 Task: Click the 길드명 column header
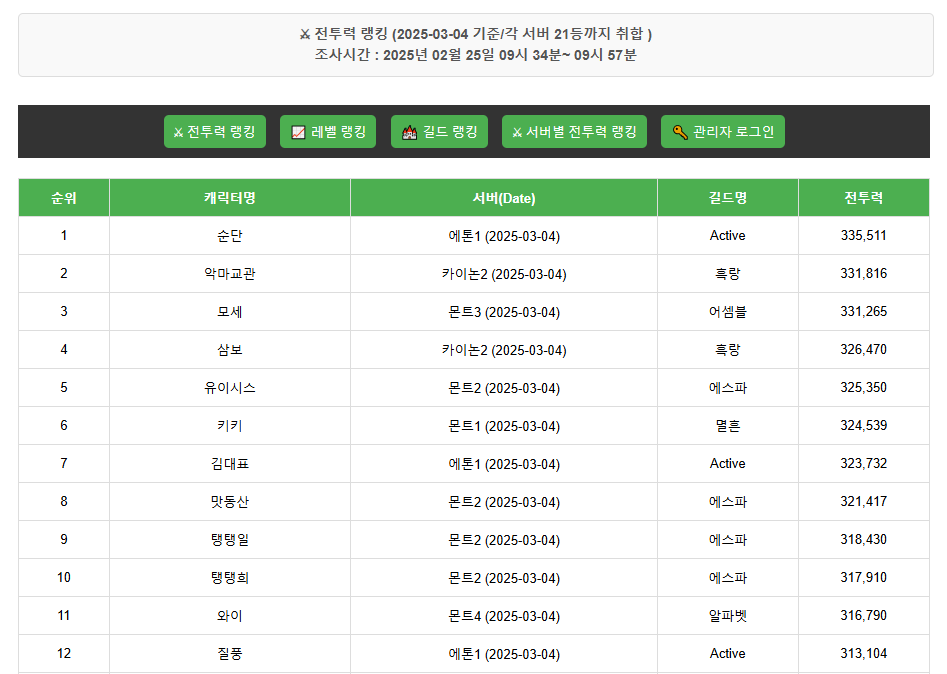(x=728, y=198)
